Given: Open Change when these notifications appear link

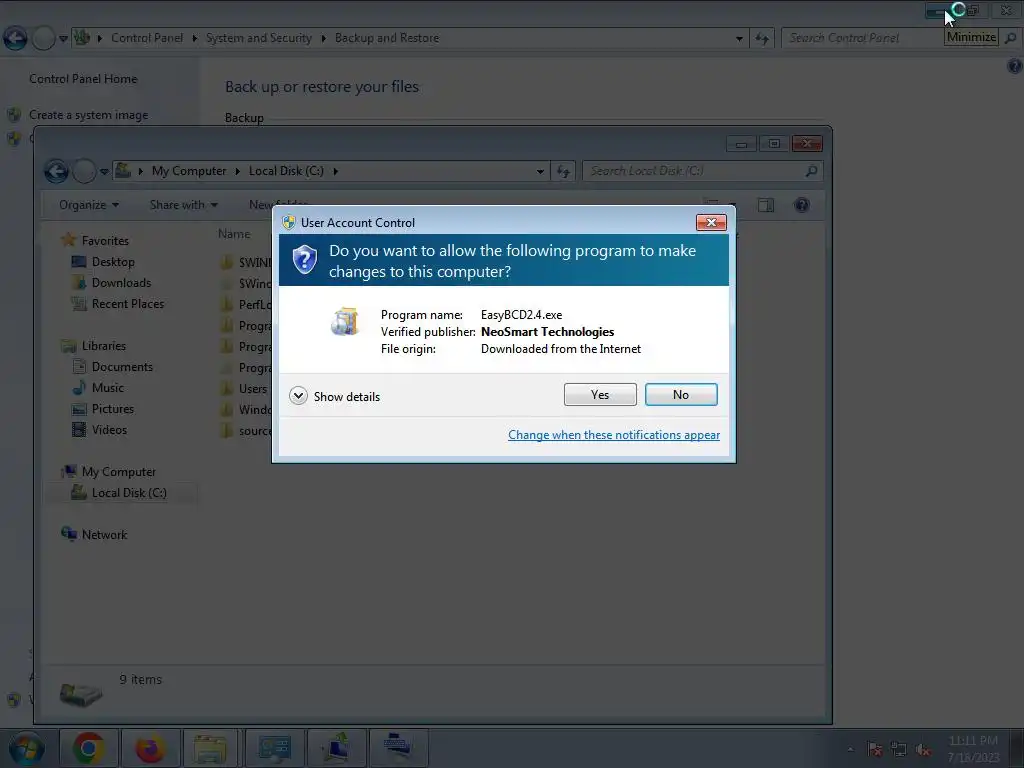Looking at the screenshot, I should click(x=614, y=435).
